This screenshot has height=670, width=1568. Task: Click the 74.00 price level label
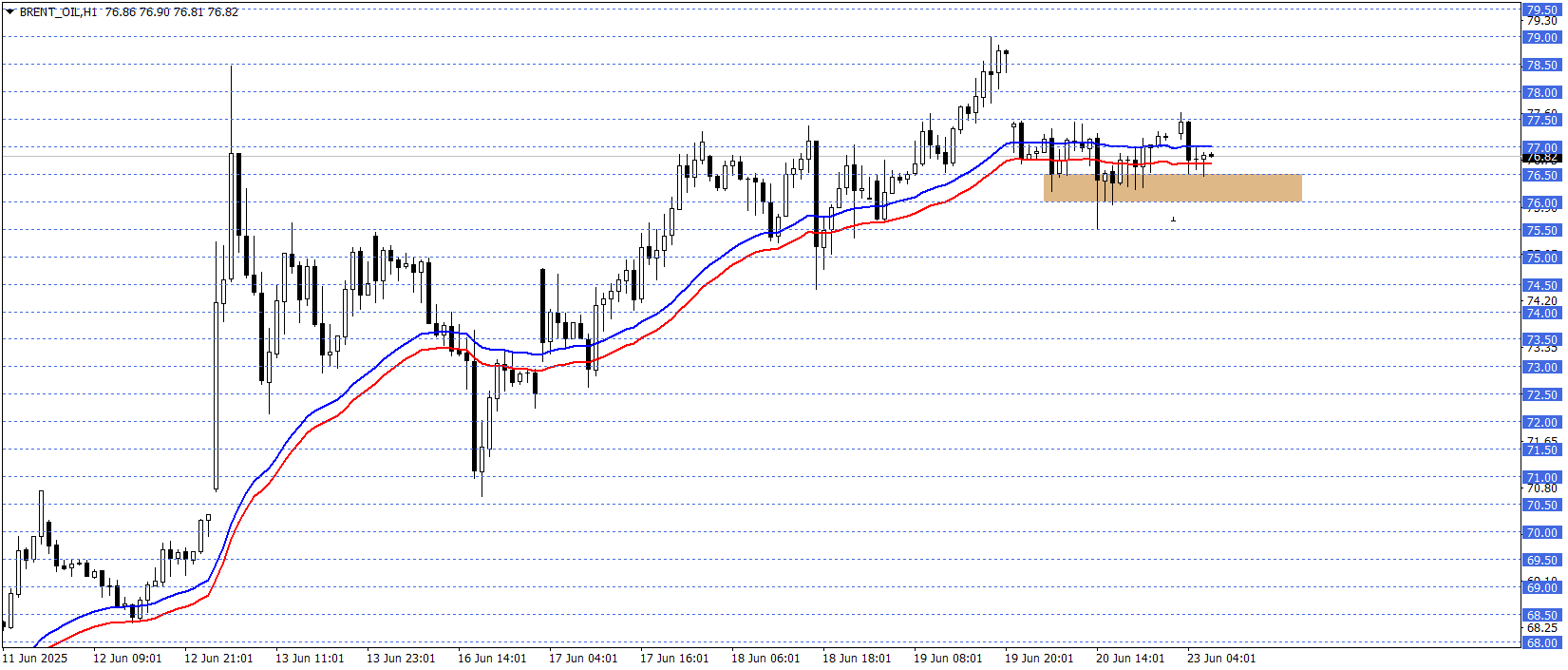(1542, 313)
